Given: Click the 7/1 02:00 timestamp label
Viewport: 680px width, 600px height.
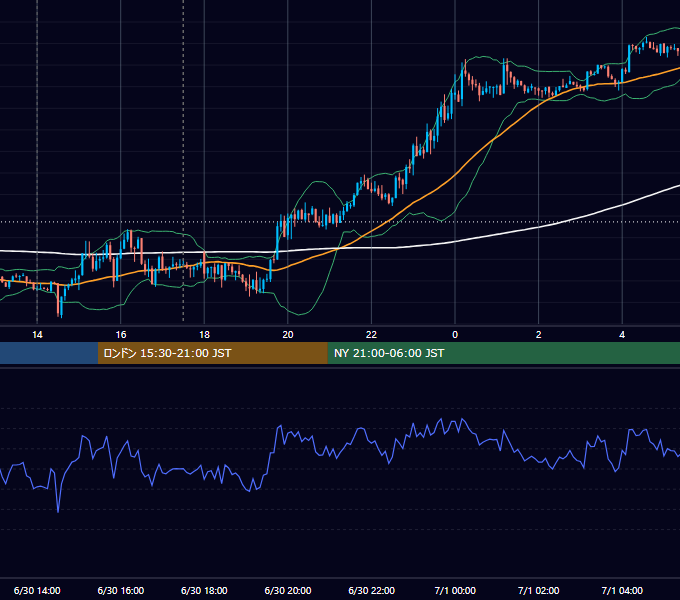Looking at the screenshot, I should click(x=538, y=590).
